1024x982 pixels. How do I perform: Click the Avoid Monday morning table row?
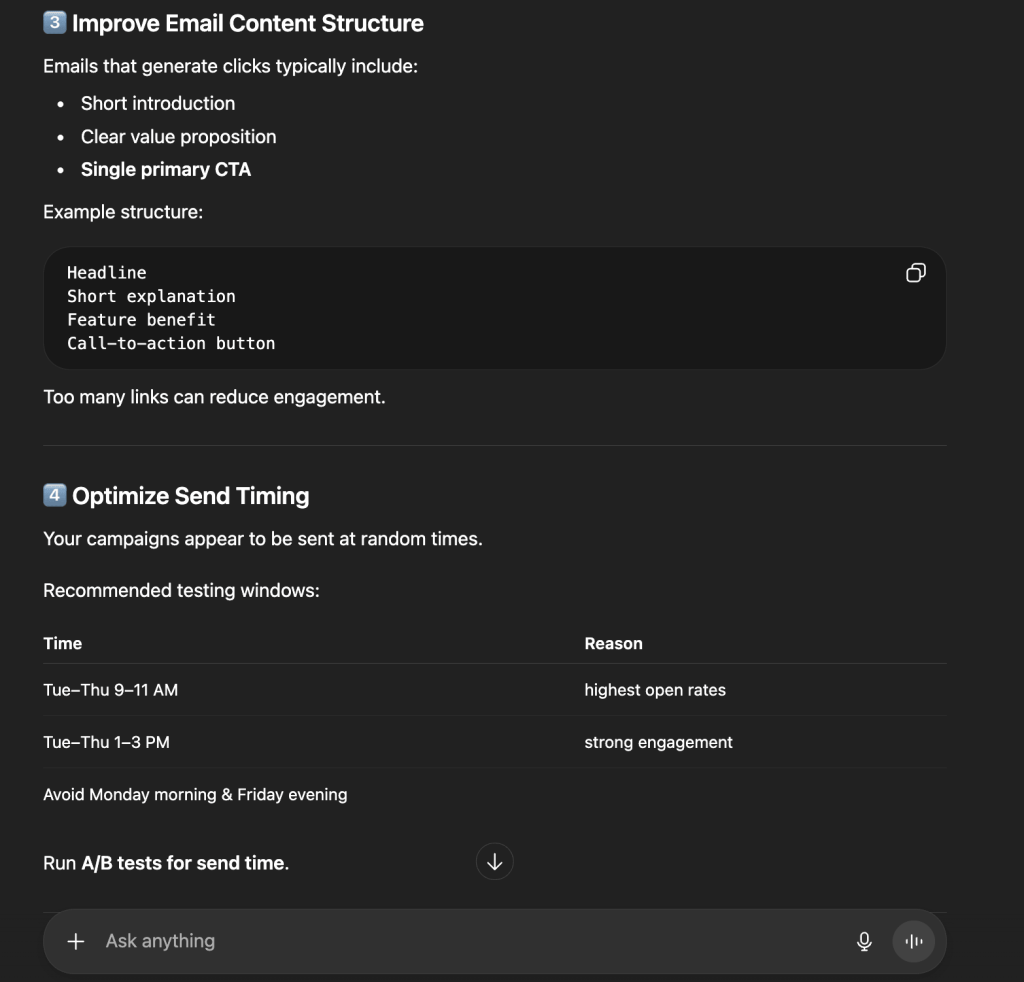tap(196, 795)
